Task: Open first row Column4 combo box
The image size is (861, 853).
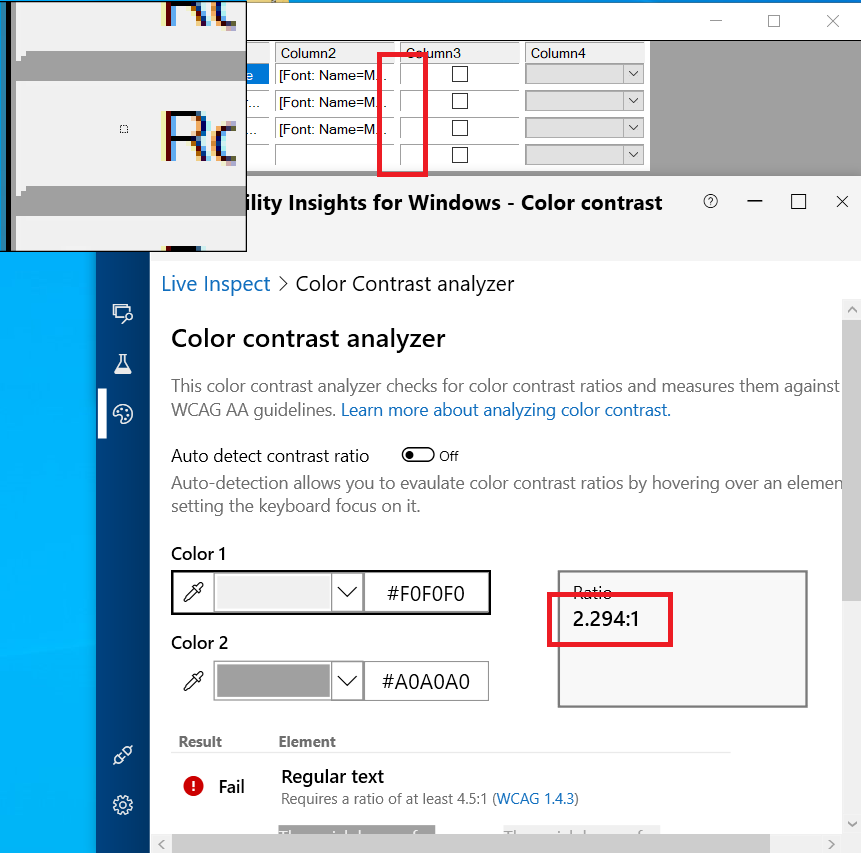Action: click(x=584, y=74)
